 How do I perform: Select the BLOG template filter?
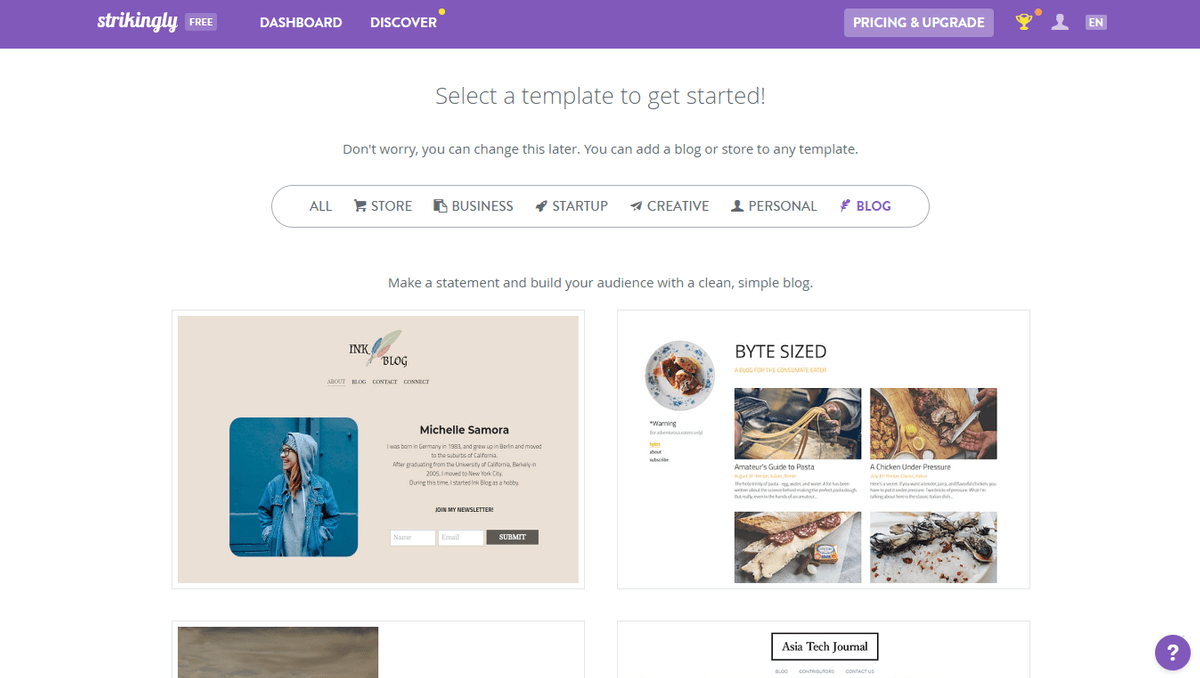pyautogui.click(x=865, y=206)
